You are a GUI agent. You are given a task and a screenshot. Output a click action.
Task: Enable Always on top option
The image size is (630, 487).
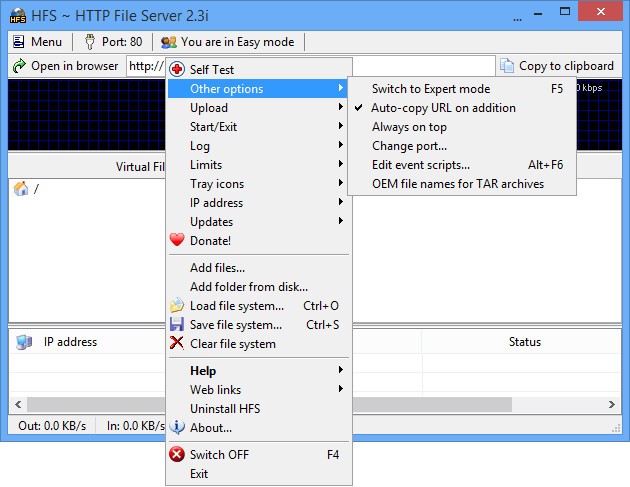point(409,127)
